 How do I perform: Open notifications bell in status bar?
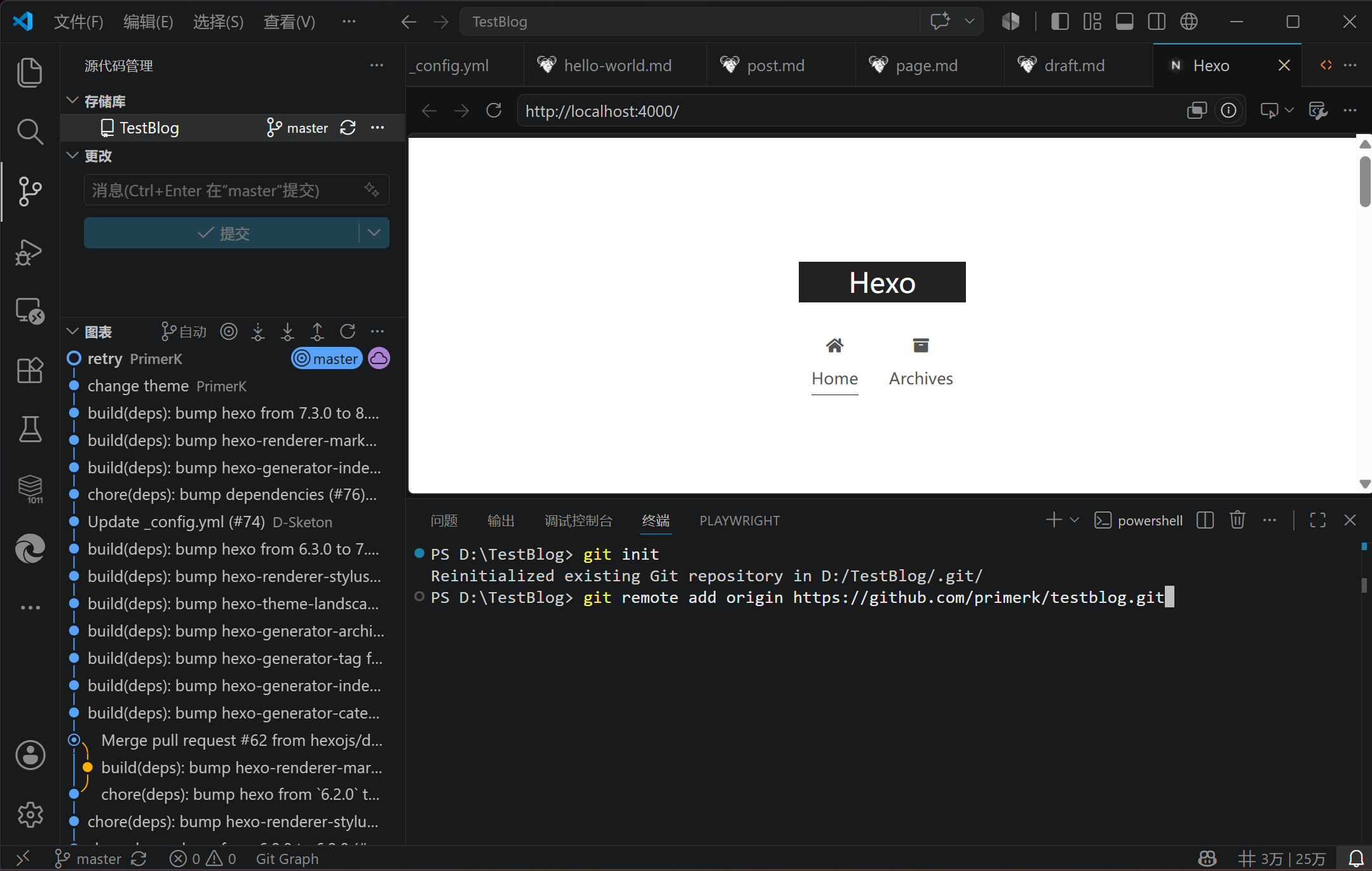[x=1356, y=858]
